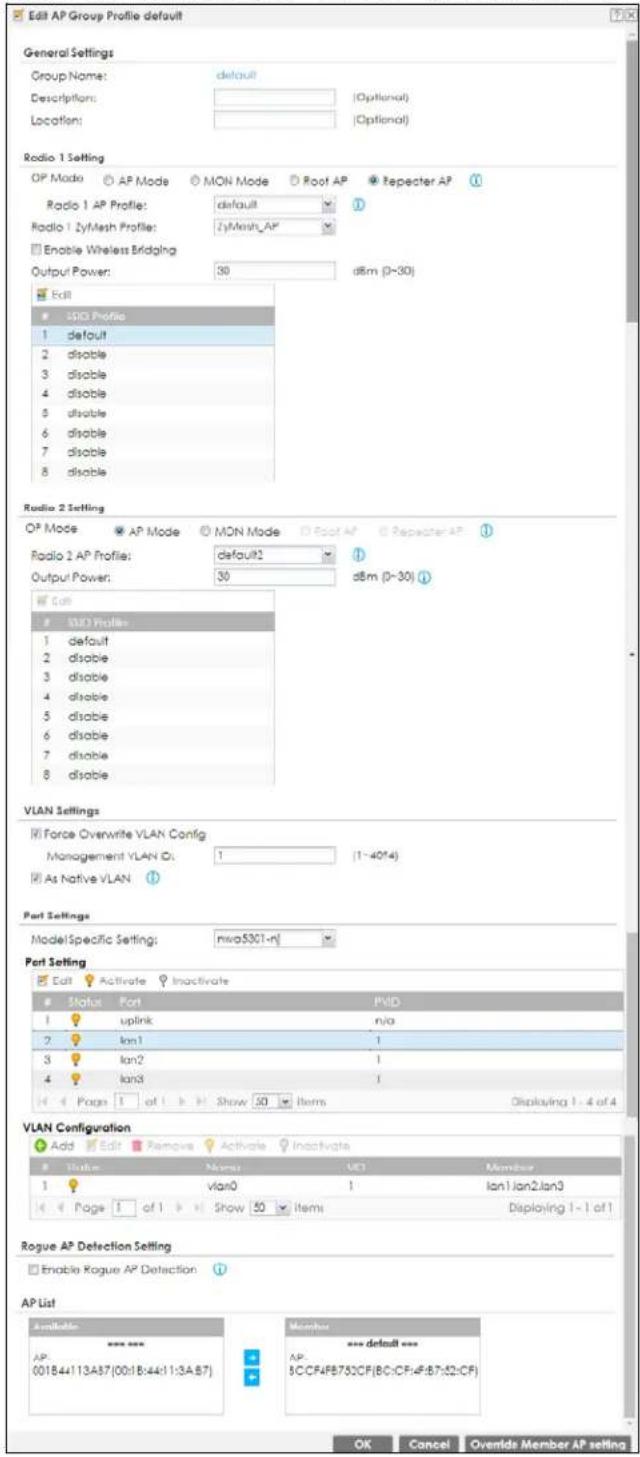Viewport: 640px width, 1457px height.
Task: Open Radio 1 AP Profile dropdown
Action: (327, 206)
